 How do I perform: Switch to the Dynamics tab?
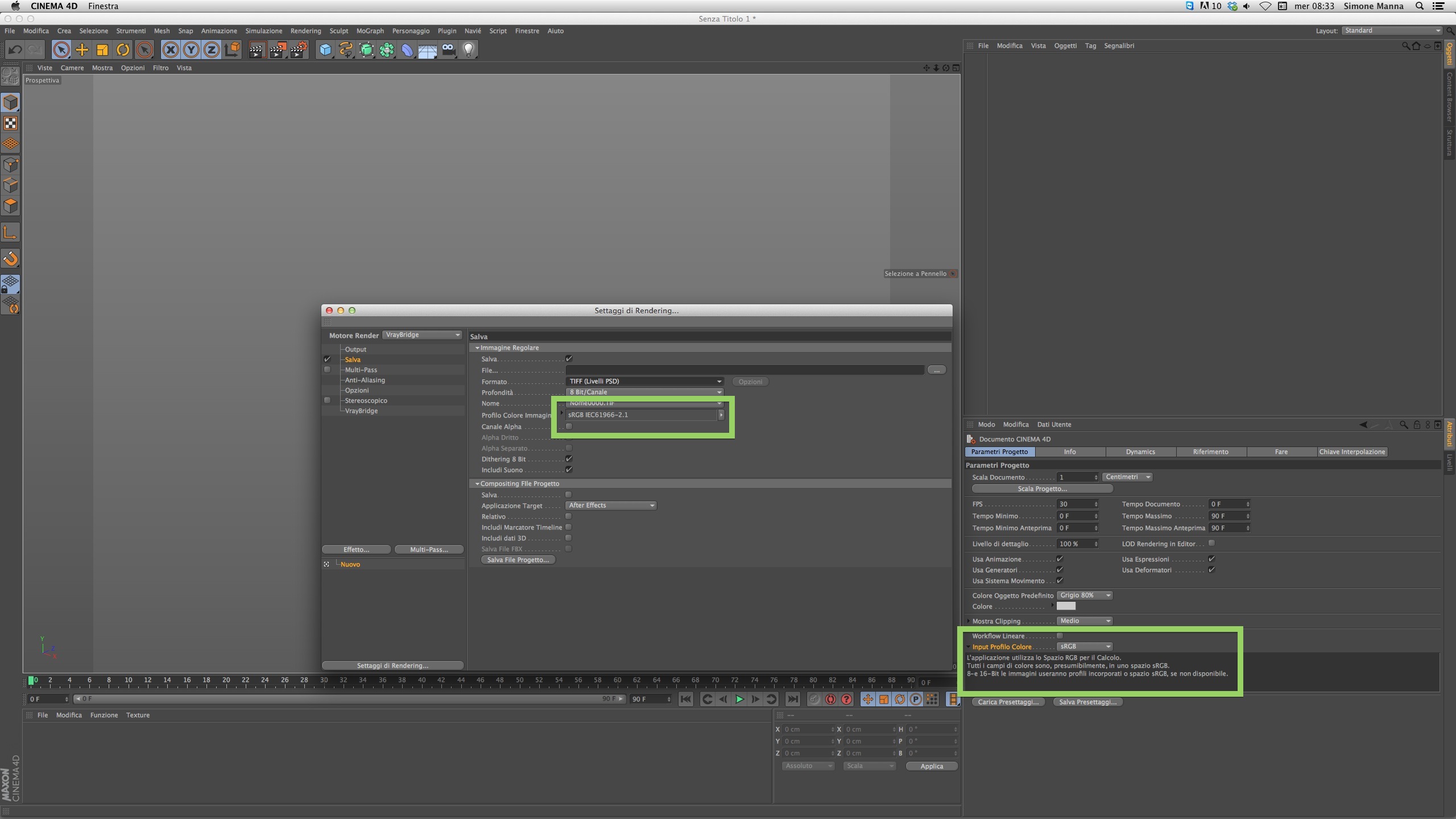click(x=1140, y=452)
